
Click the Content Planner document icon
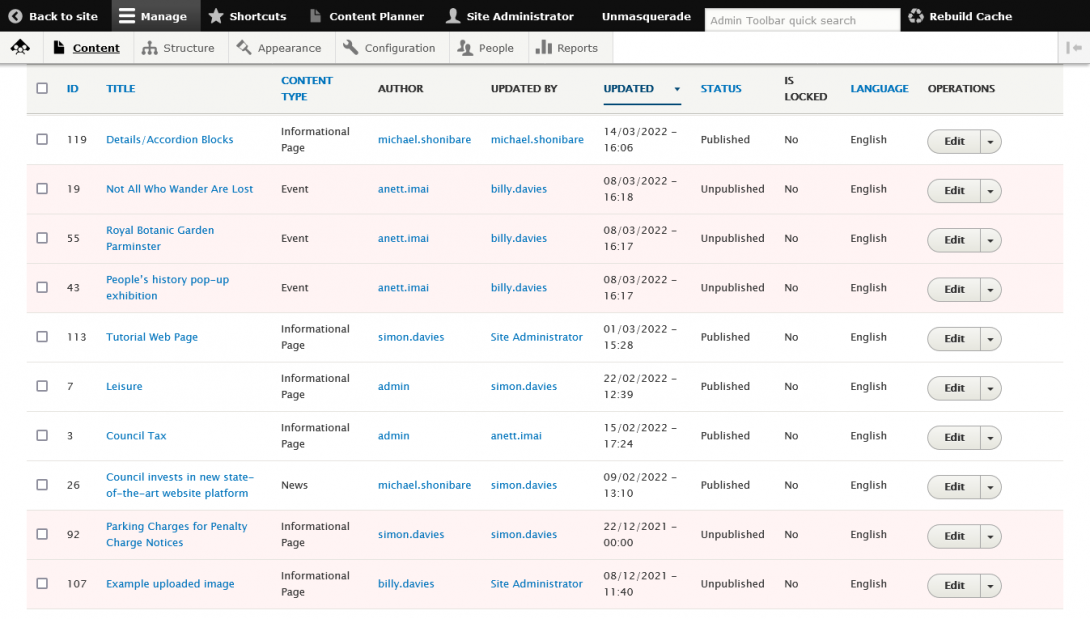[316, 16]
